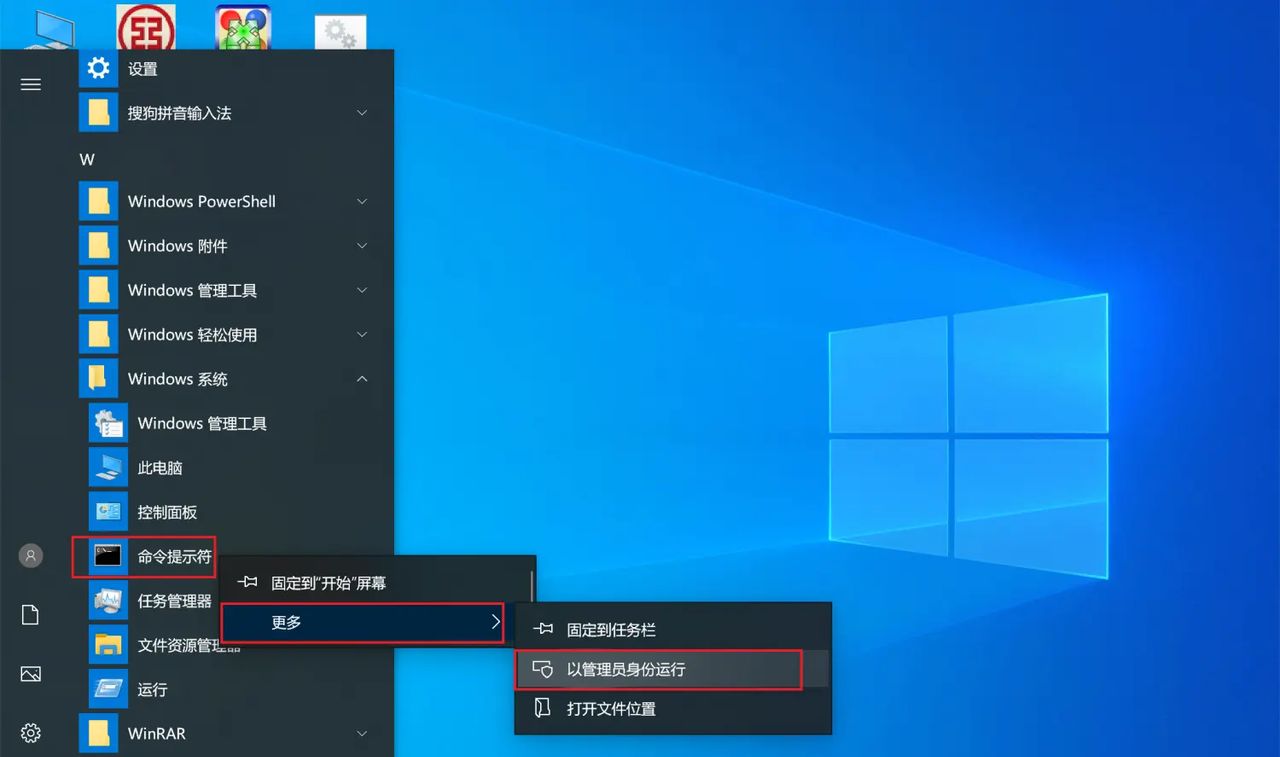The image size is (1280, 757).
Task: Expand the WinRAR folder entry
Action: pos(361,733)
